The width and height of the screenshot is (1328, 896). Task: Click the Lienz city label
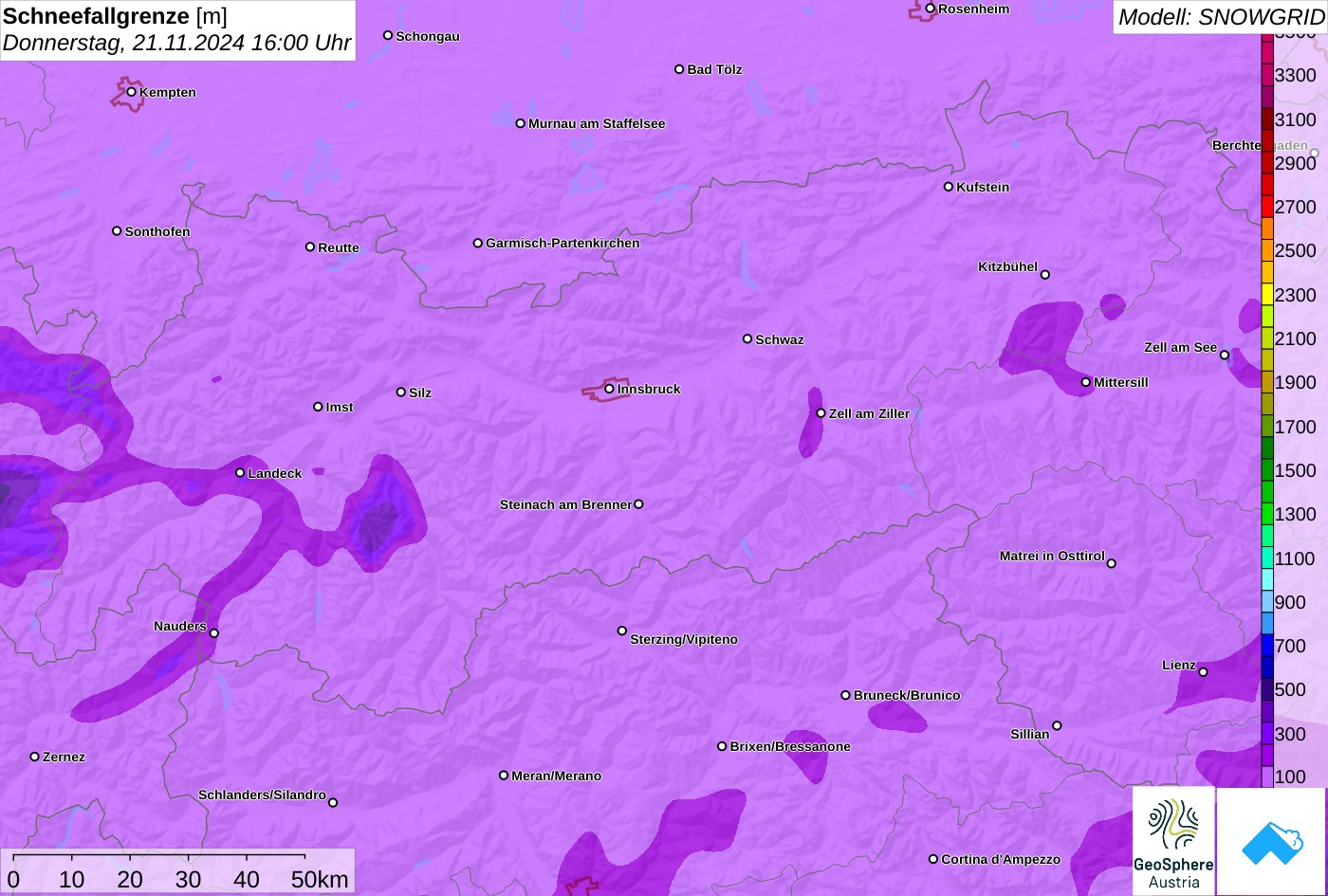click(1179, 665)
